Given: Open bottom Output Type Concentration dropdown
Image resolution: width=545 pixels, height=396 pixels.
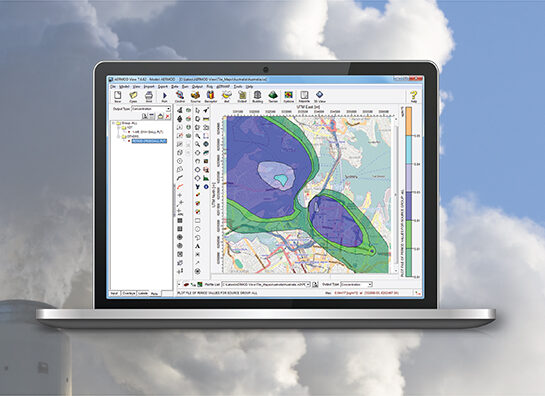Looking at the screenshot, I should (357, 284).
